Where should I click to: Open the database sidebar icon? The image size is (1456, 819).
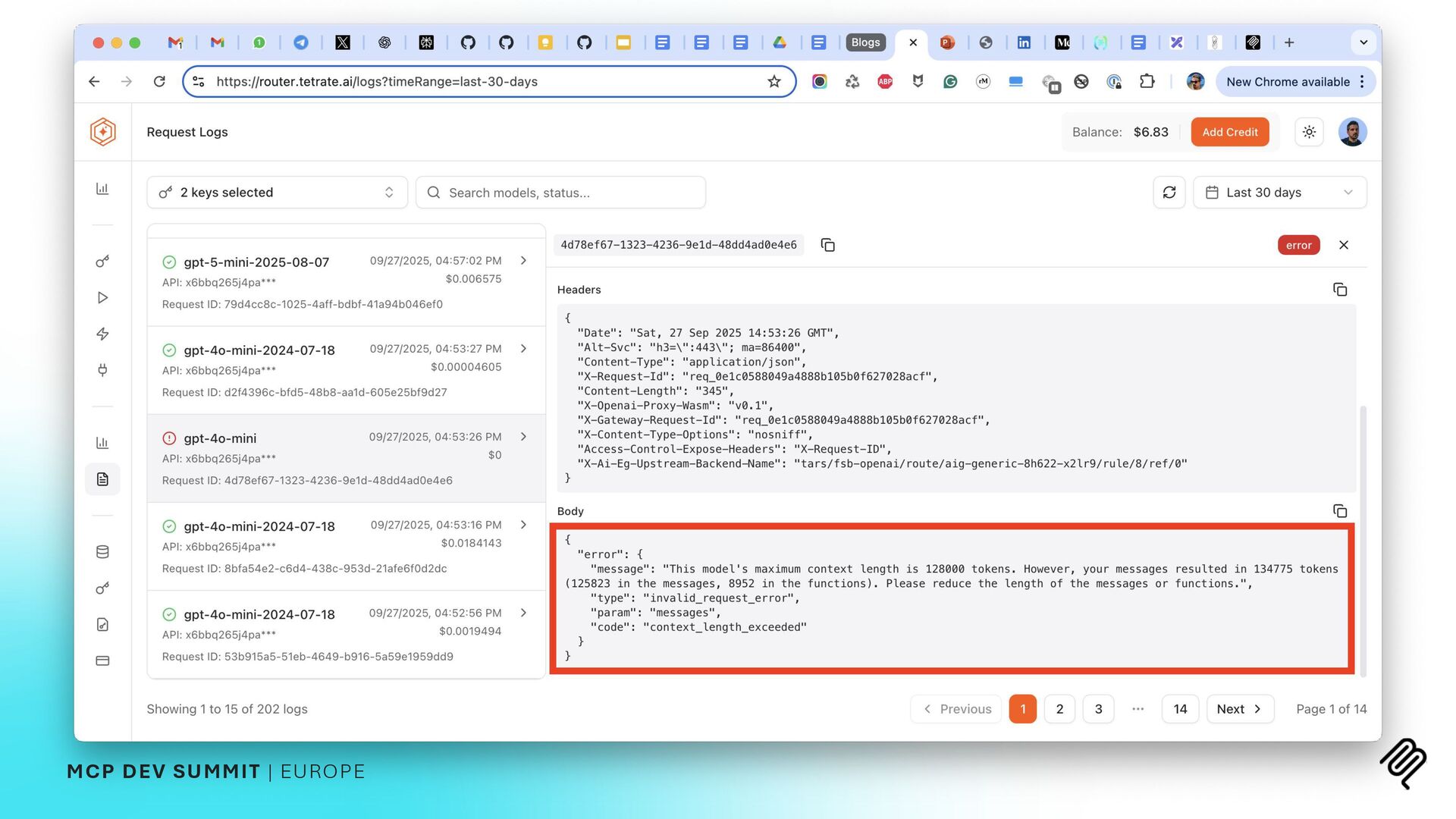102,552
